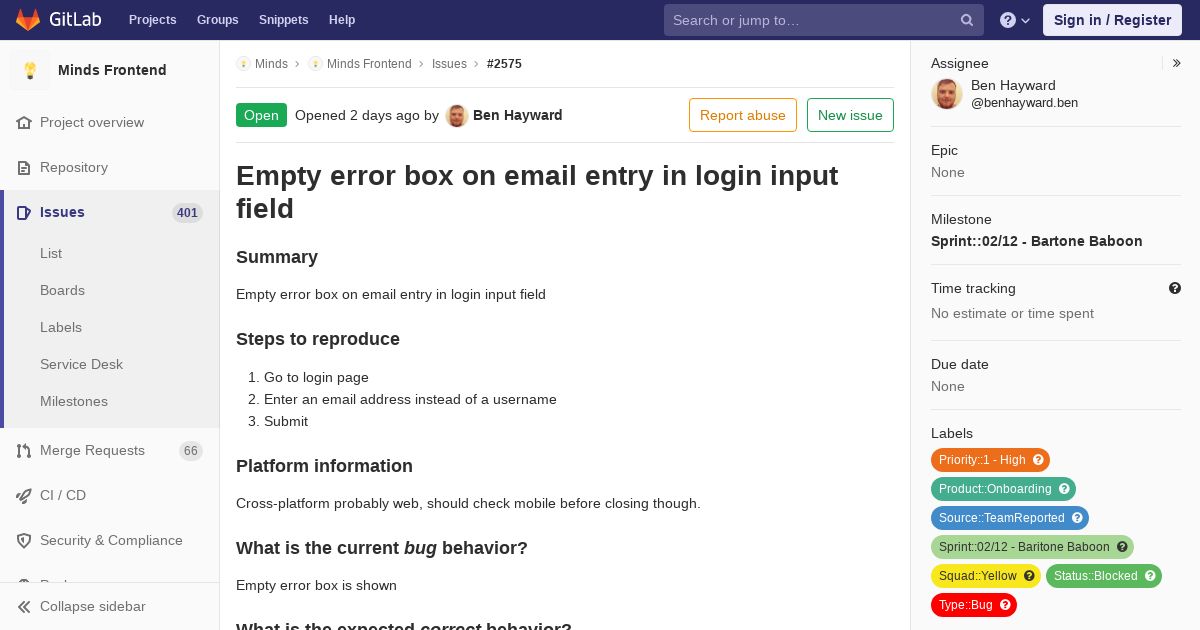Click the New issue button

tap(850, 115)
